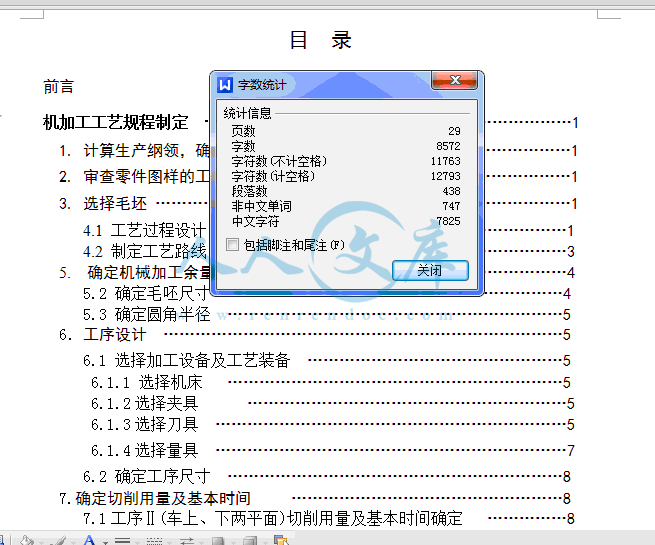The image size is (655, 545).
Task: Click the 段落数 value 438
Action: [x=452, y=191]
